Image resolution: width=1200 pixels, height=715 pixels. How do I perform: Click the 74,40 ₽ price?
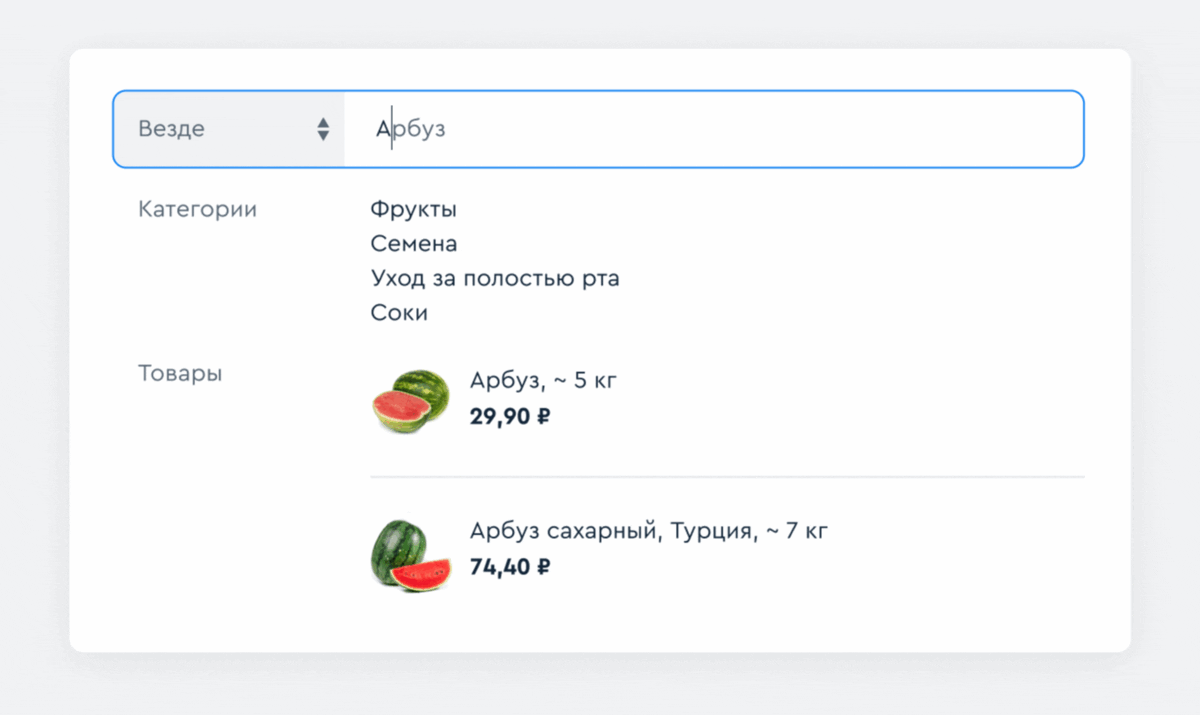point(509,567)
